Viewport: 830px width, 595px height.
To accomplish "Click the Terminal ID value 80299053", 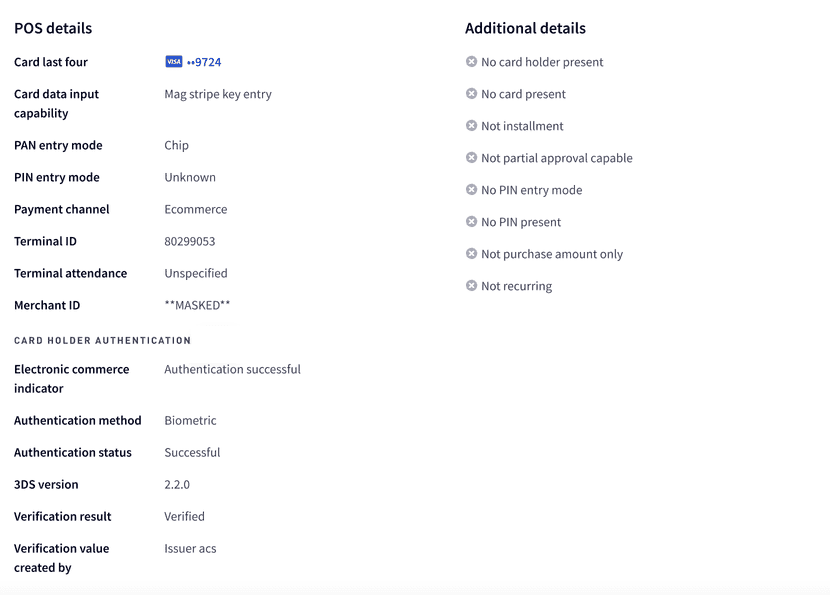I will [x=189, y=241].
